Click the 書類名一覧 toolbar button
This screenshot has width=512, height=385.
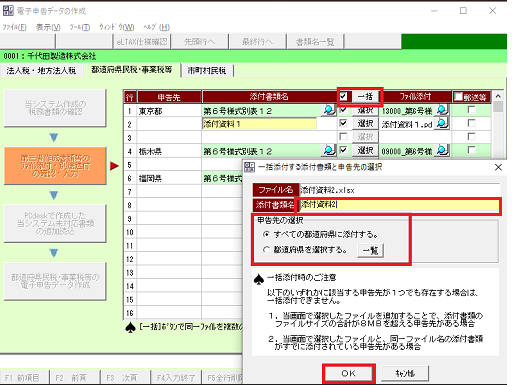point(315,42)
